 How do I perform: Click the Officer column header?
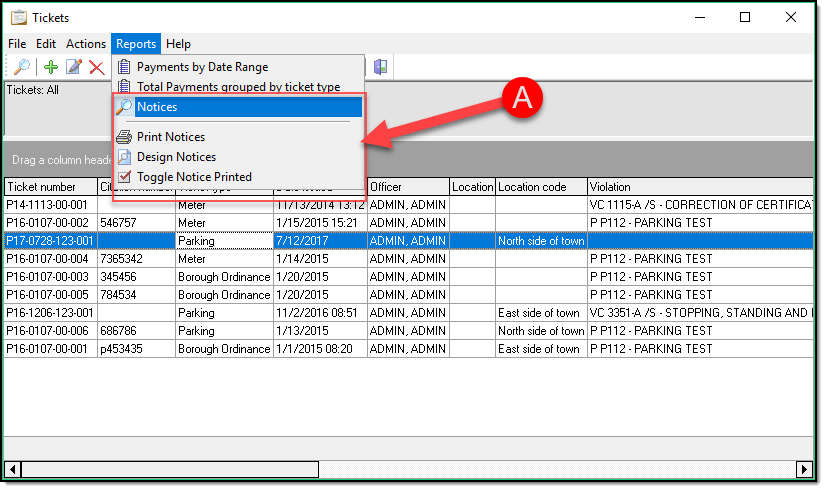coord(406,187)
